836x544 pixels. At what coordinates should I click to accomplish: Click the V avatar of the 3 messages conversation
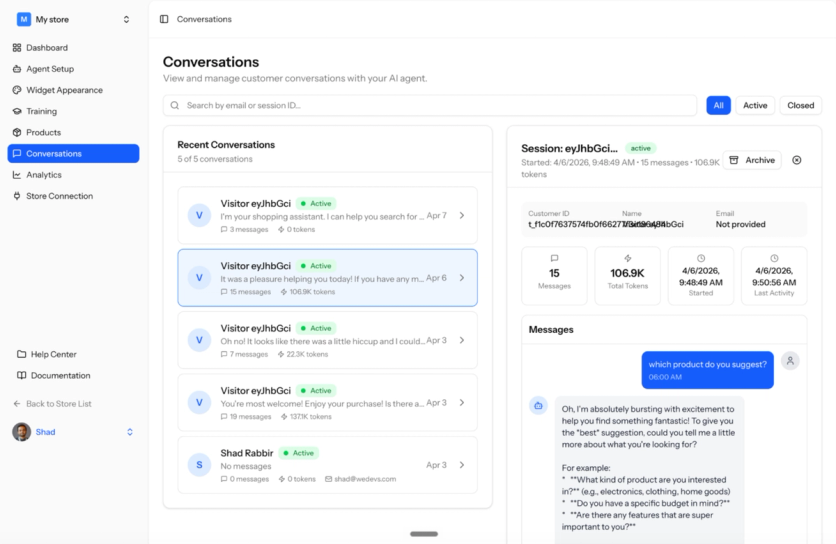[199, 215]
